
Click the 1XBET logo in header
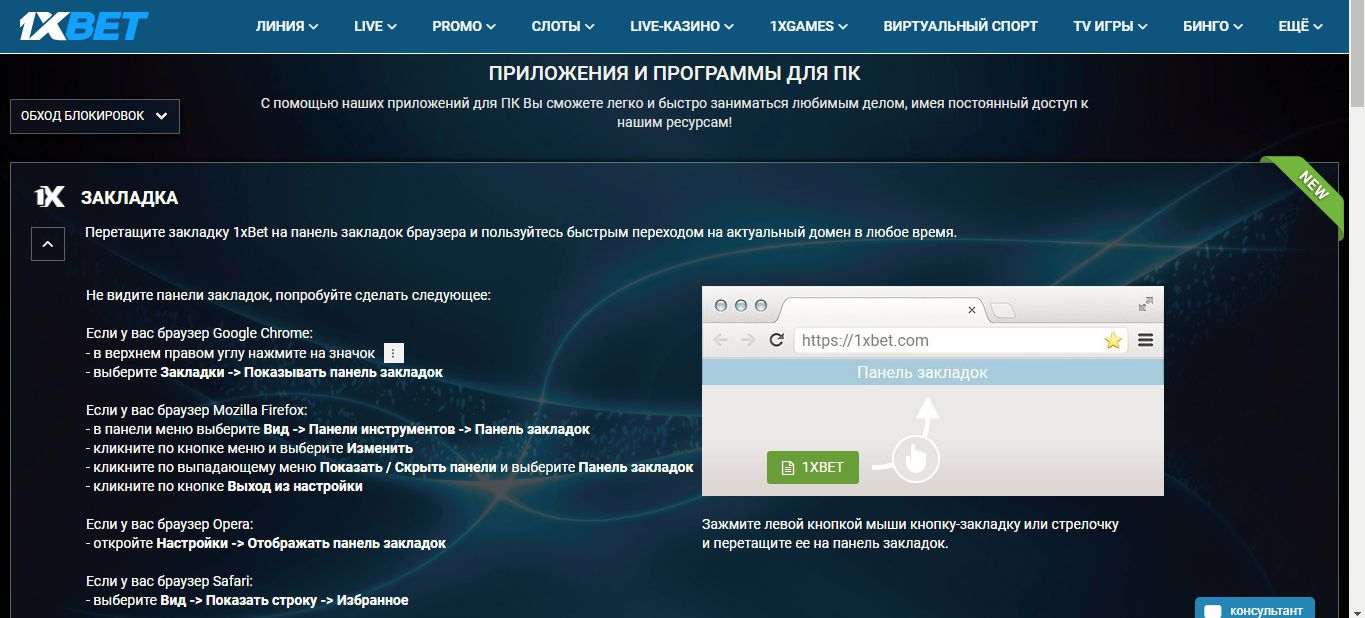(84, 26)
